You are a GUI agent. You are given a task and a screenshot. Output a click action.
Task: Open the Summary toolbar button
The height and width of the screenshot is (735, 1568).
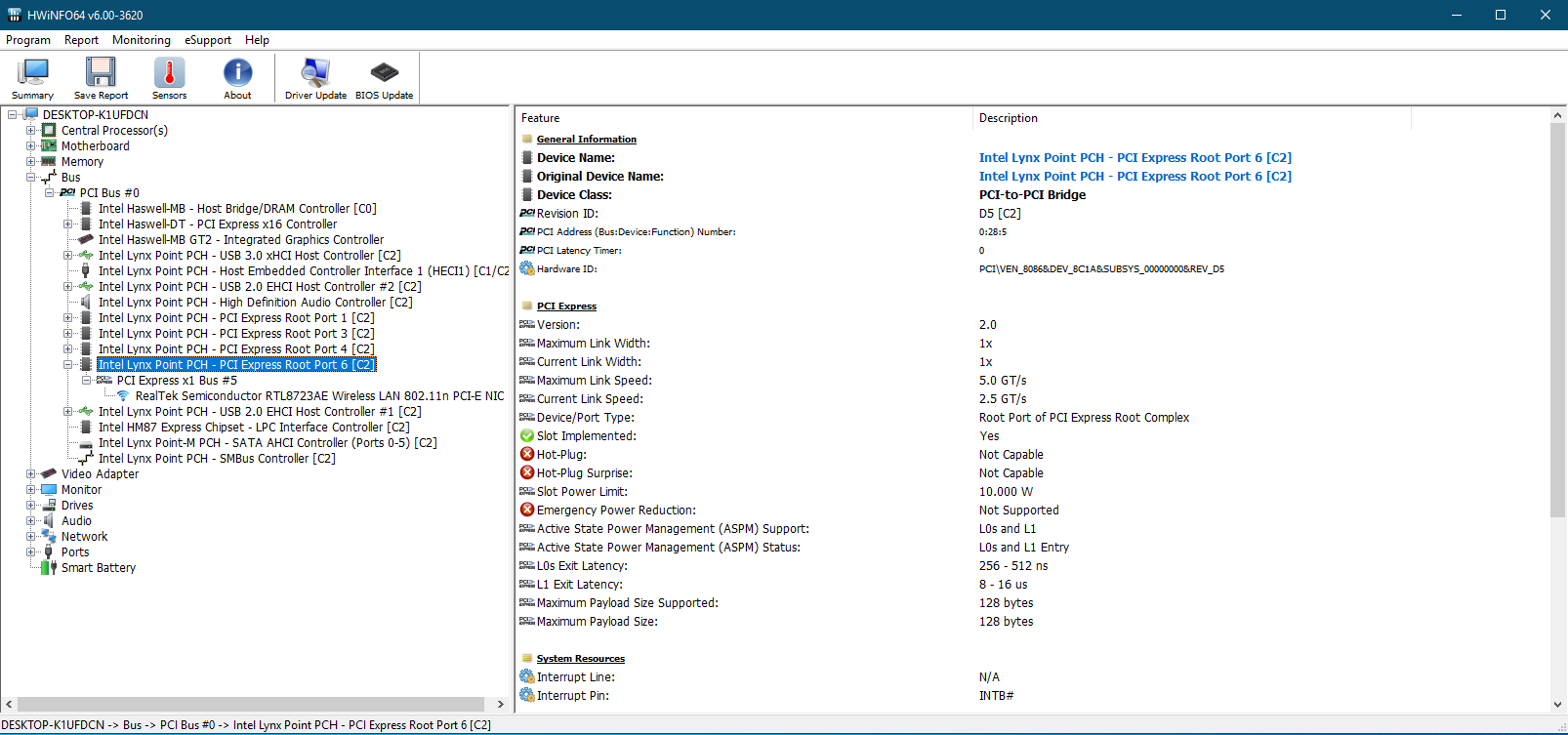[33, 78]
